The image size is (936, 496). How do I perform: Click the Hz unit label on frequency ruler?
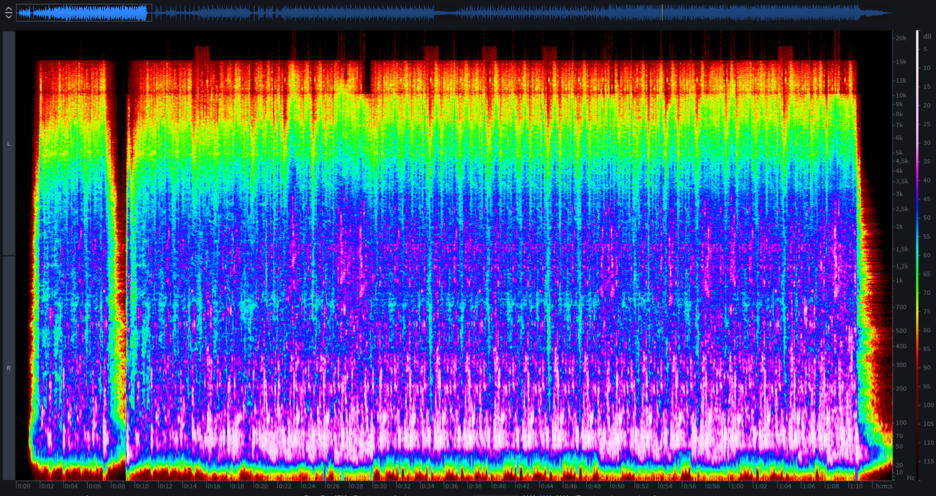[x=910, y=479]
